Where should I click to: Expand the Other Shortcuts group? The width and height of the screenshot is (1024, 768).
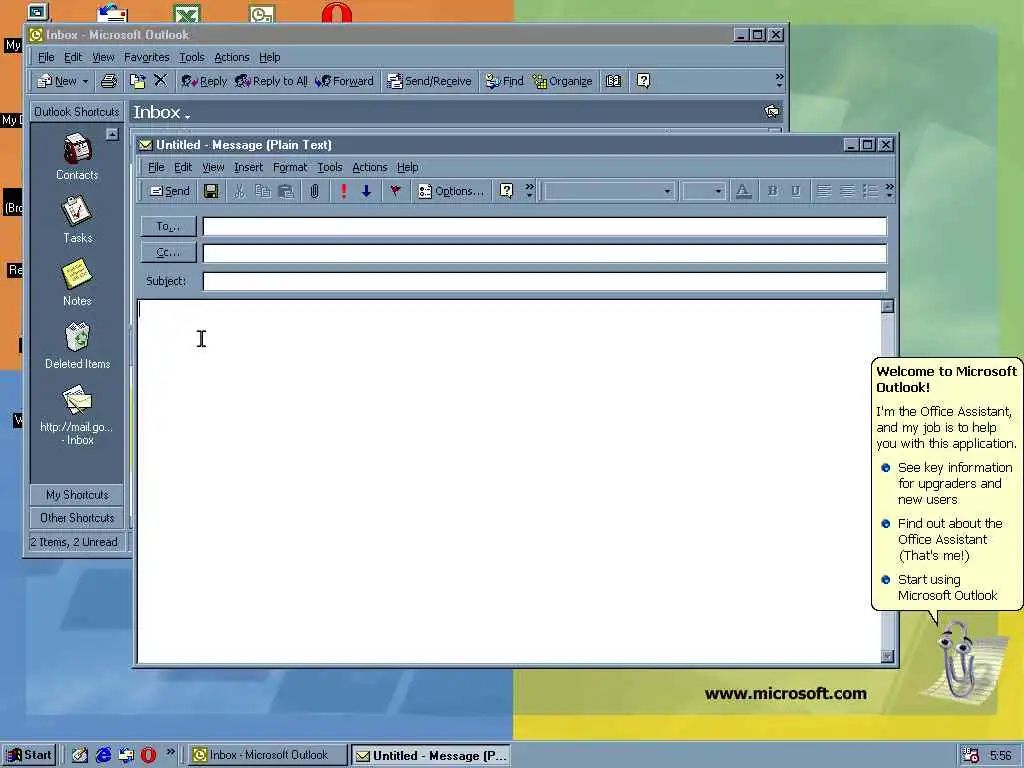76,518
